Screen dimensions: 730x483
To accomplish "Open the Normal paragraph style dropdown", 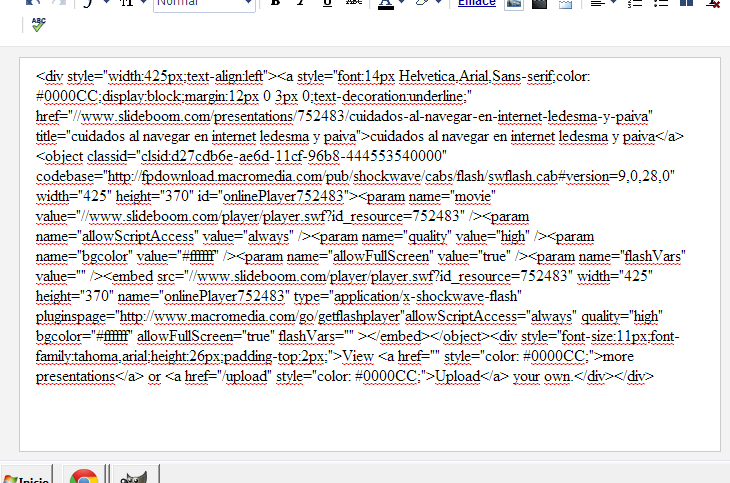I will point(204,4).
